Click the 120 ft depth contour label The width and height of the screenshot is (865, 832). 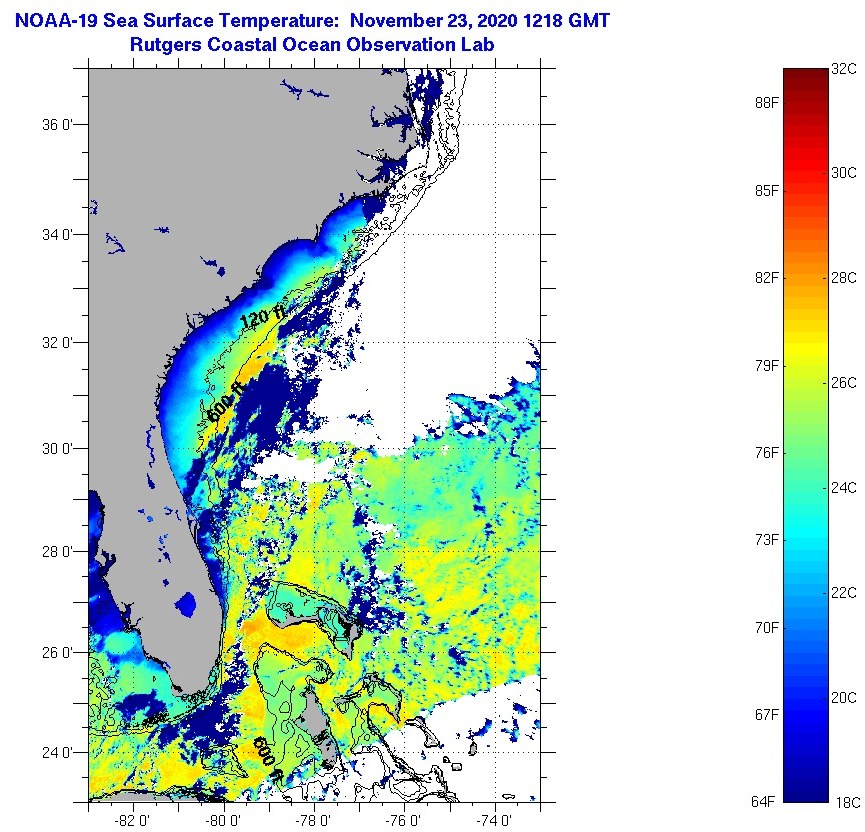tap(263, 317)
